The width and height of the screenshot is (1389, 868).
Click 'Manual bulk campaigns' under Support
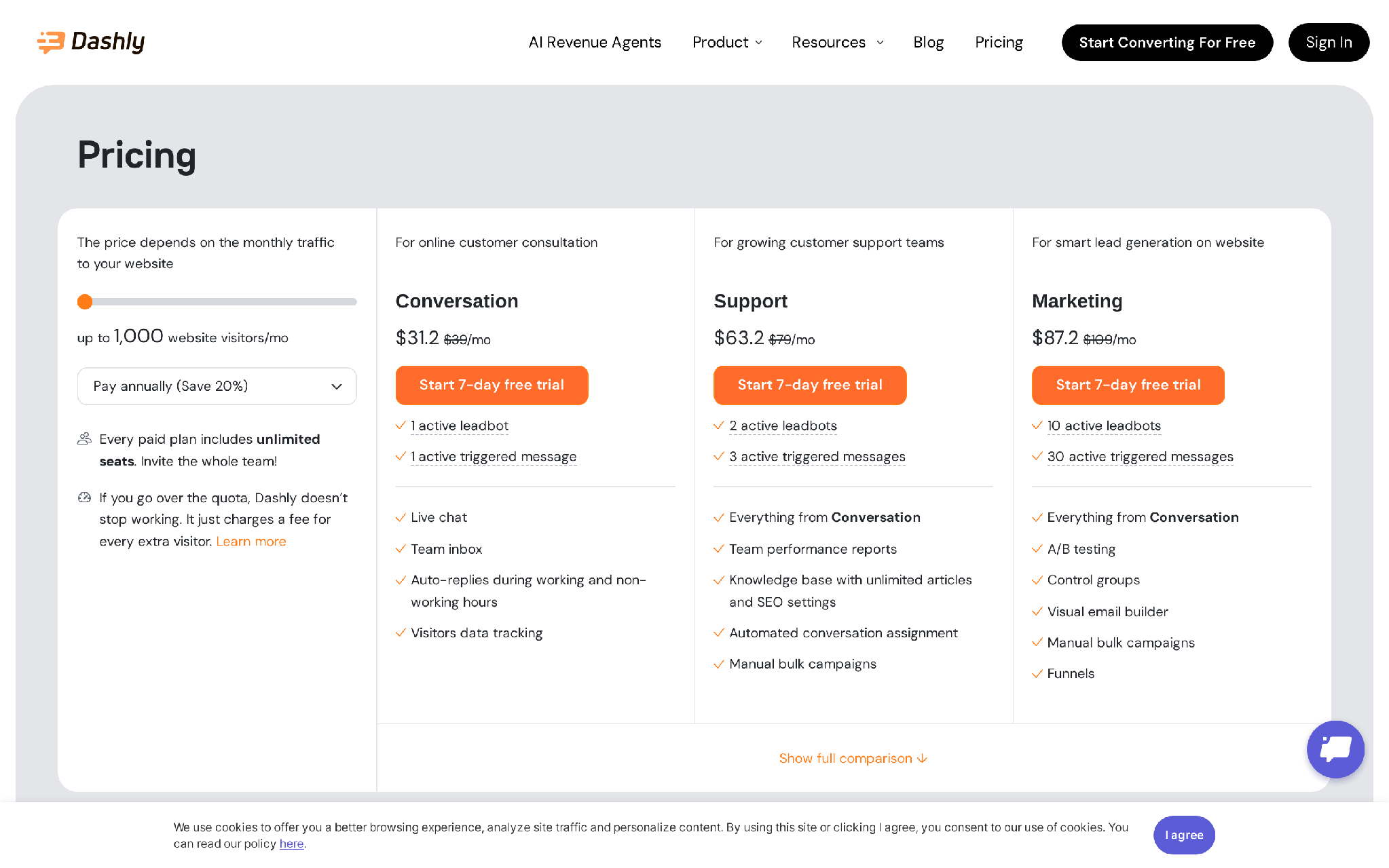[x=802, y=664]
